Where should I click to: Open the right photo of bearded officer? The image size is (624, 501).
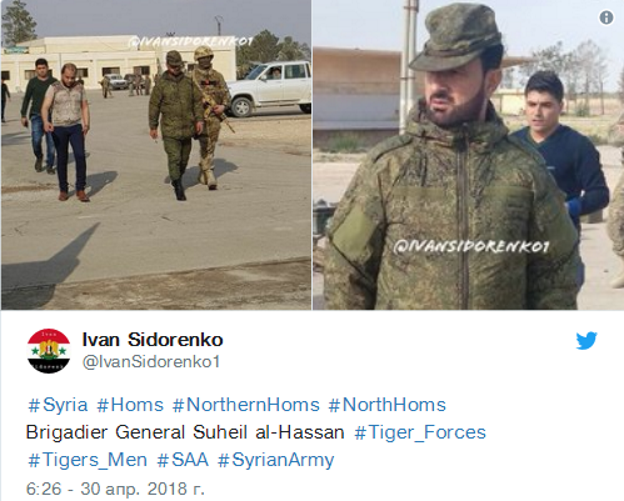(x=468, y=155)
